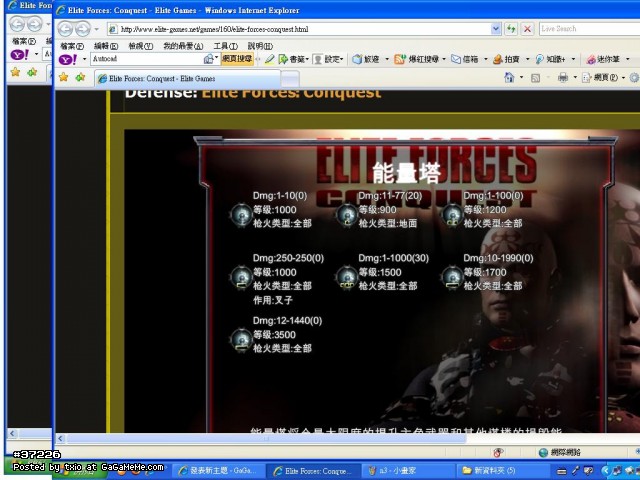Open the 我的最愛(A) menu

pyautogui.click(x=183, y=46)
